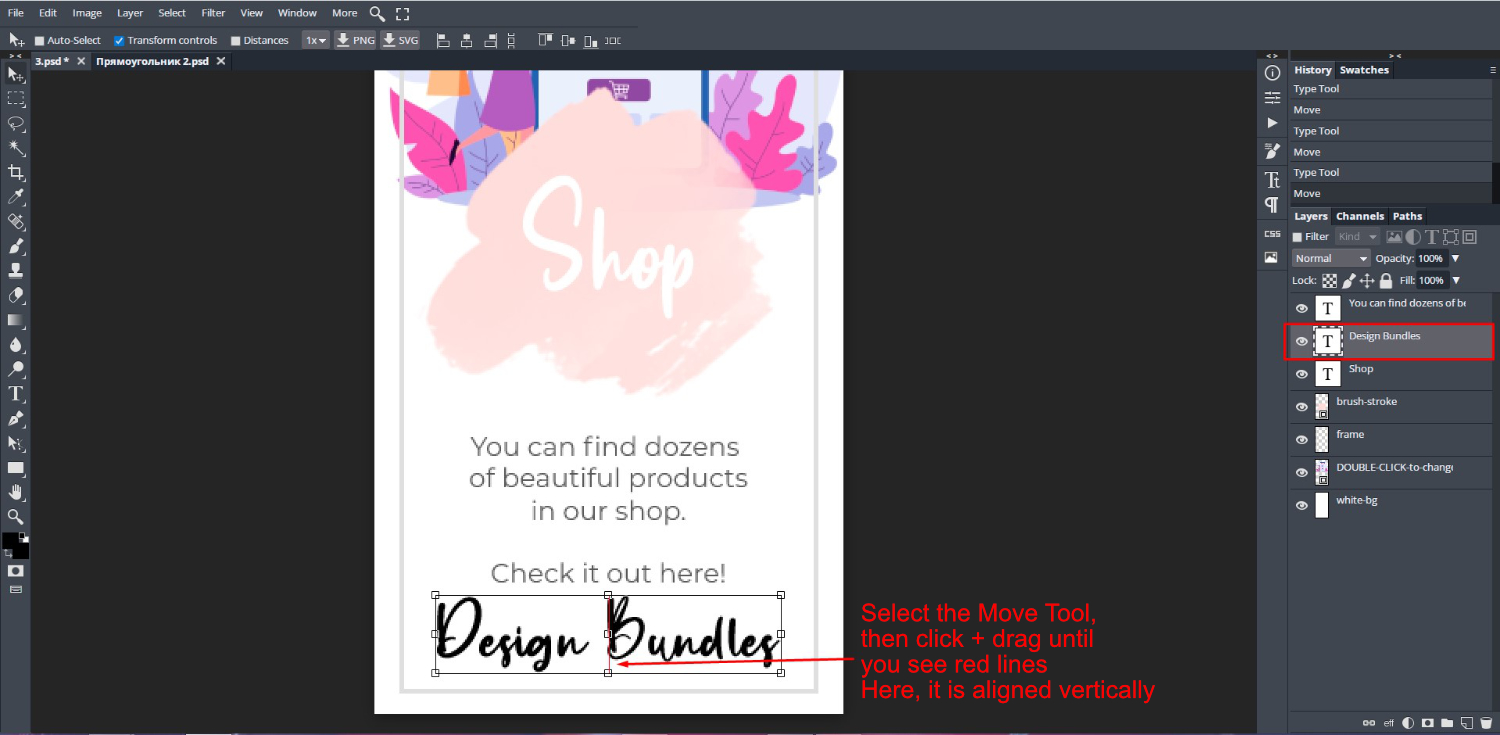The image size is (1500, 735).
Task: Switch to the Channels tab
Action: 1360,216
